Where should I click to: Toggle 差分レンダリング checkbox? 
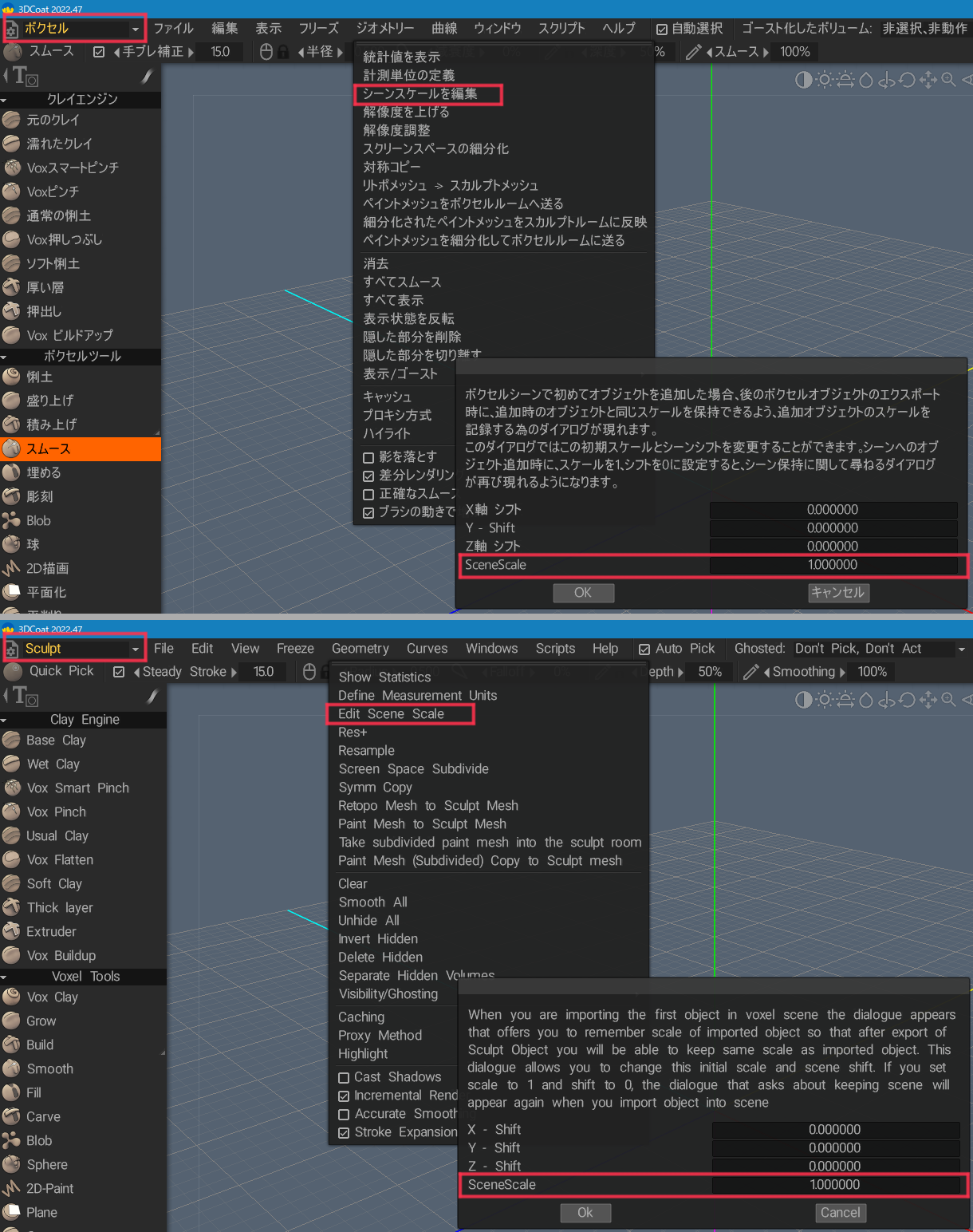(368, 476)
